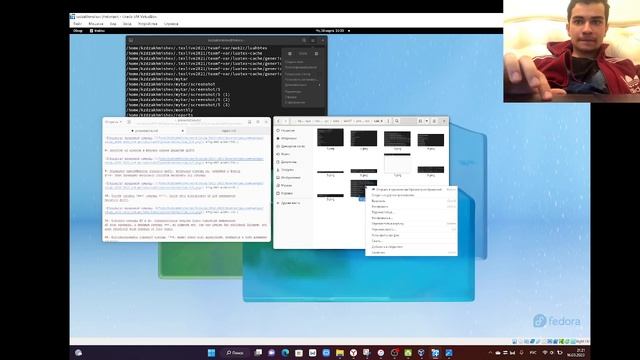
Task: Switch to second gedit tab report.md
Action: pyautogui.click(x=229, y=131)
